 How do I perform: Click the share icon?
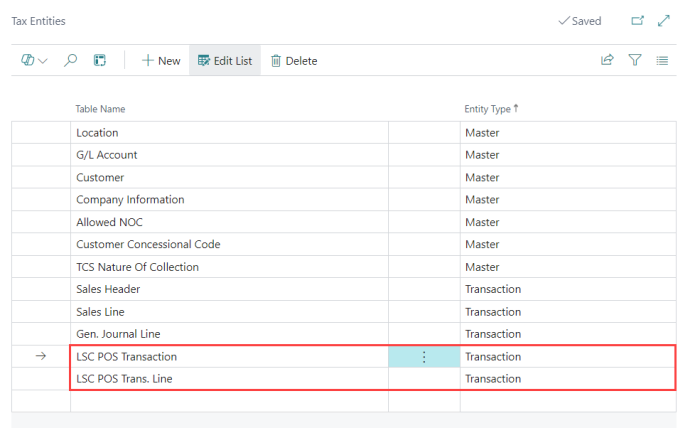(607, 60)
